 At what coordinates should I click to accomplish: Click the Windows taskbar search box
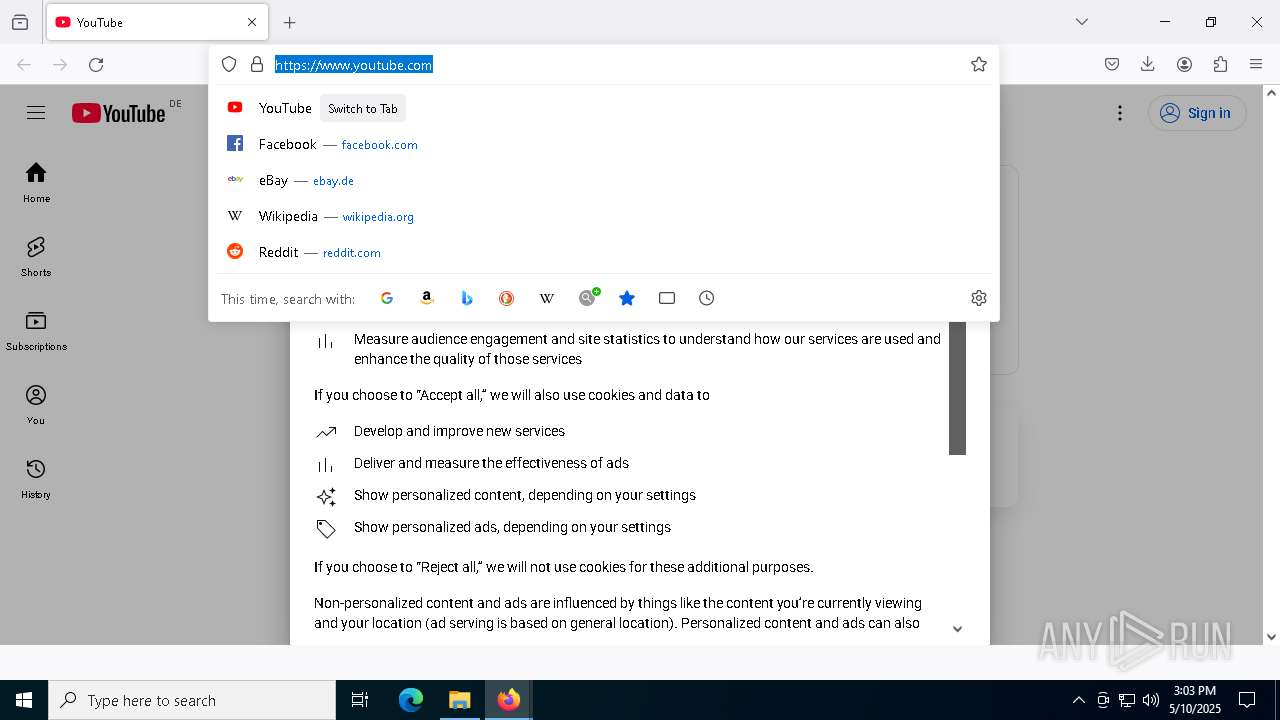coord(192,700)
